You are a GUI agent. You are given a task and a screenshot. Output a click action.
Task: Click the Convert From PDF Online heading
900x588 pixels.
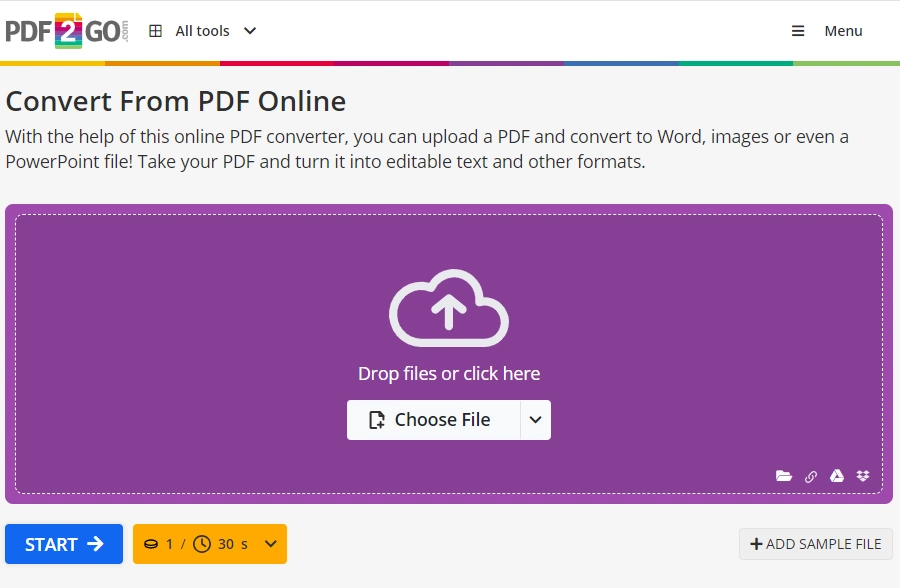[176, 101]
